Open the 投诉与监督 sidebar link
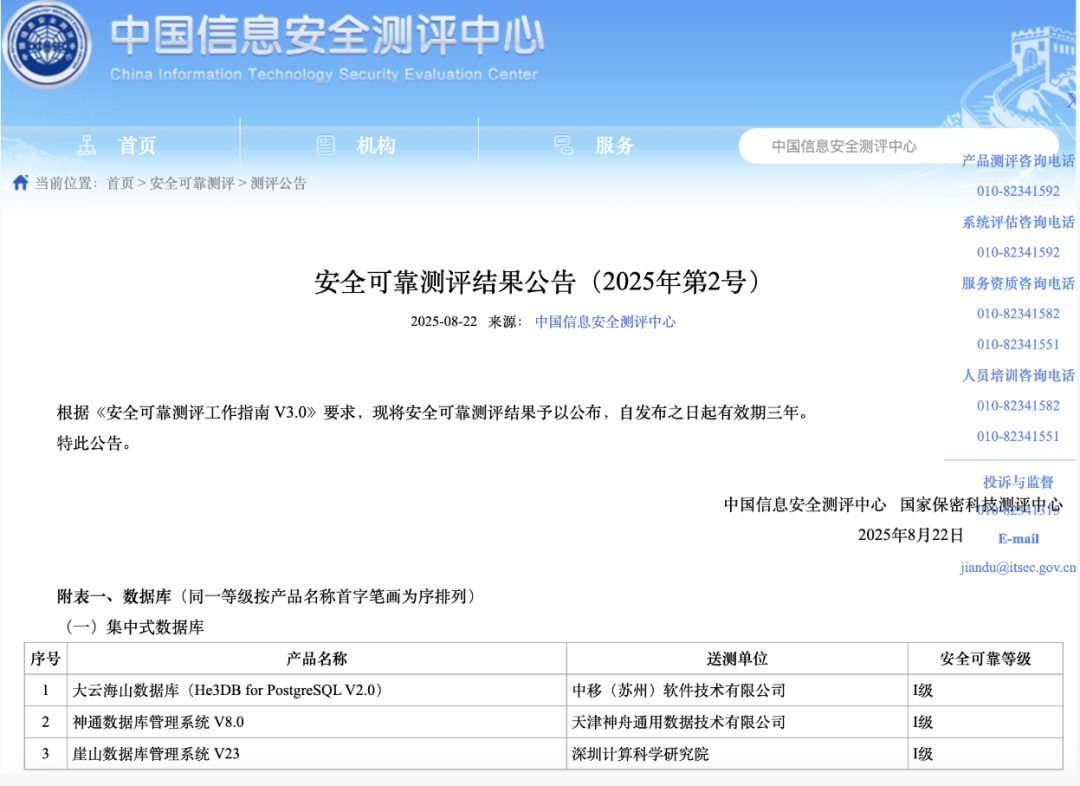This screenshot has height=786, width=1080. click(1018, 482)
